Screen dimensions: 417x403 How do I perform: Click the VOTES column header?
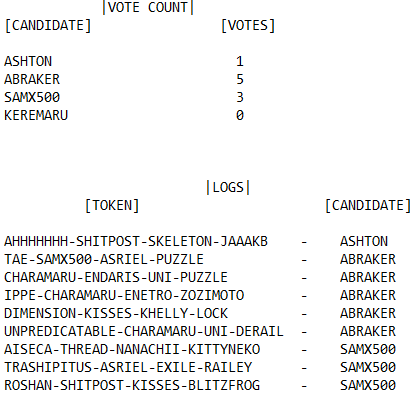click(x=248, y=26)
